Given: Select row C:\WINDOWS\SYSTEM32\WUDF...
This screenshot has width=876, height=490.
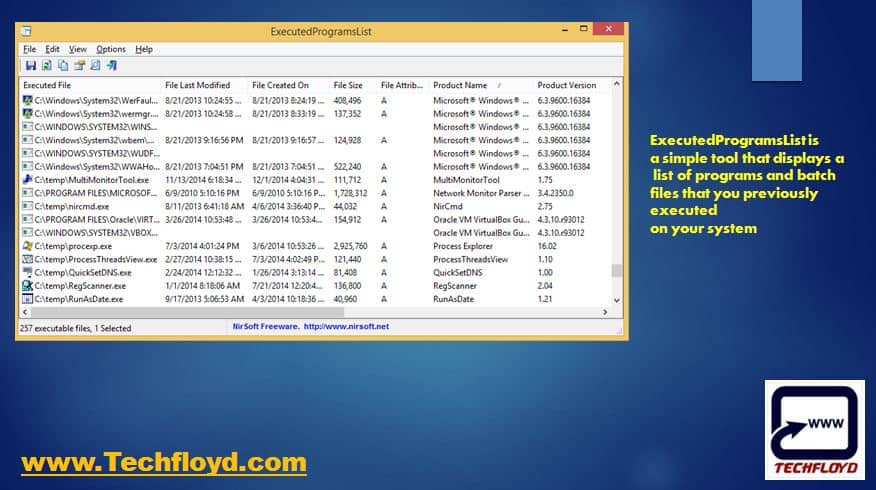Looking at the screenshot, I should pyautogui.click(x=316, y=153).
